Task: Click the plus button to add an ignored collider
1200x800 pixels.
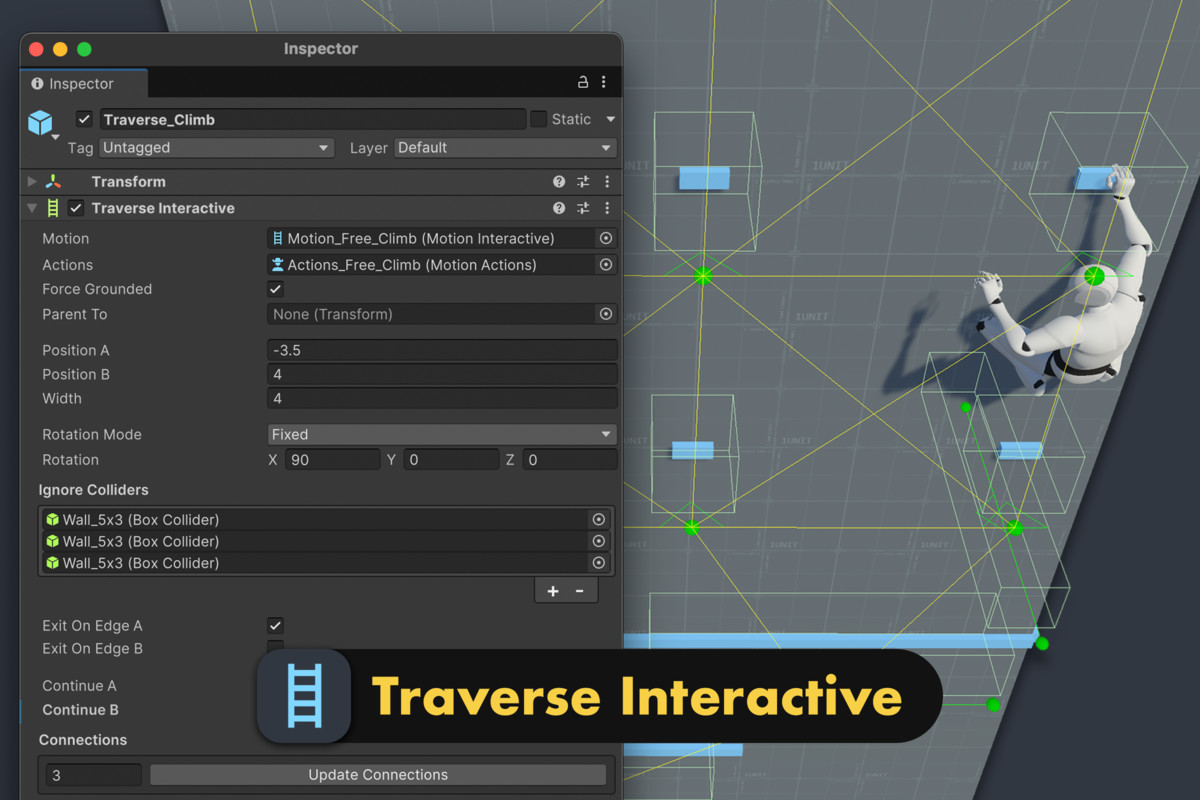Action: pyautogui.click(x=552, y=590)
